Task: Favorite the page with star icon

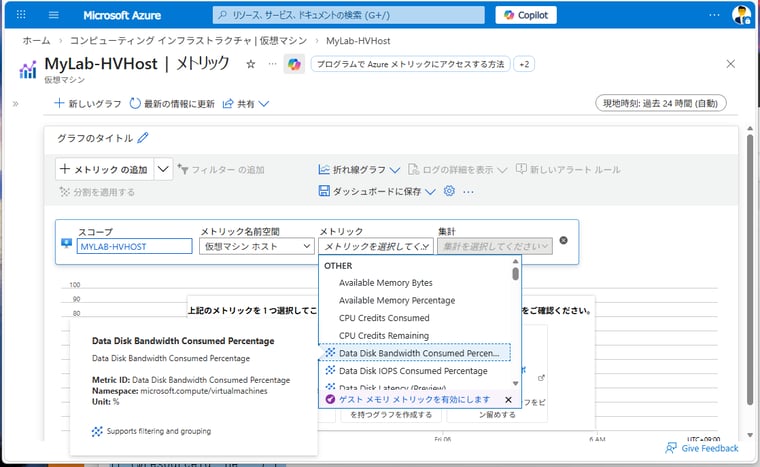Action: click(x=251, y=64)
